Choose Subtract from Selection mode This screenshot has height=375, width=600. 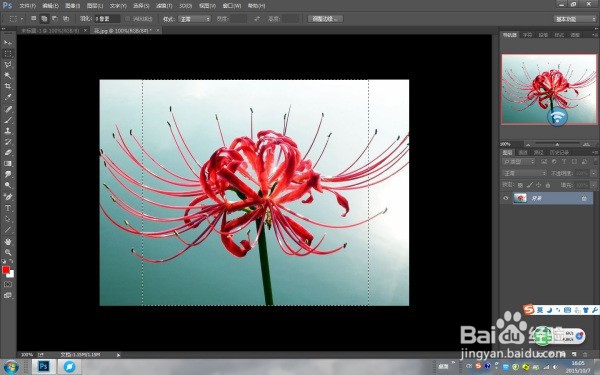[55, 18]
